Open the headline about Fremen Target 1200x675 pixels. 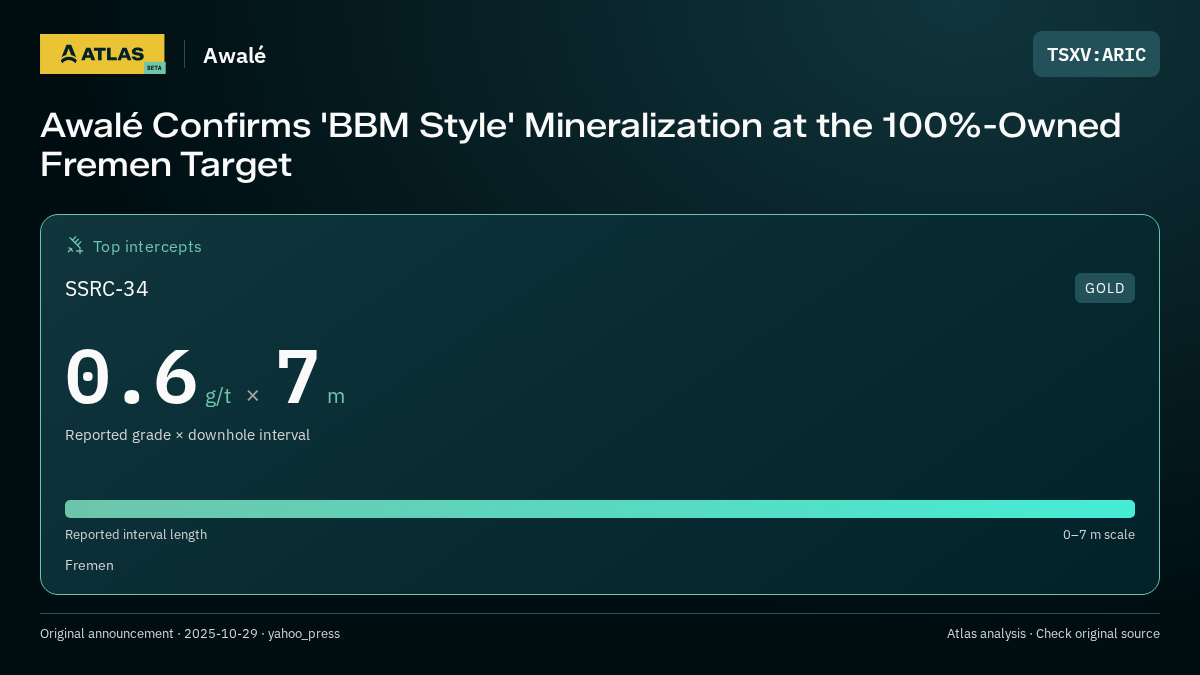coord(580,144)
